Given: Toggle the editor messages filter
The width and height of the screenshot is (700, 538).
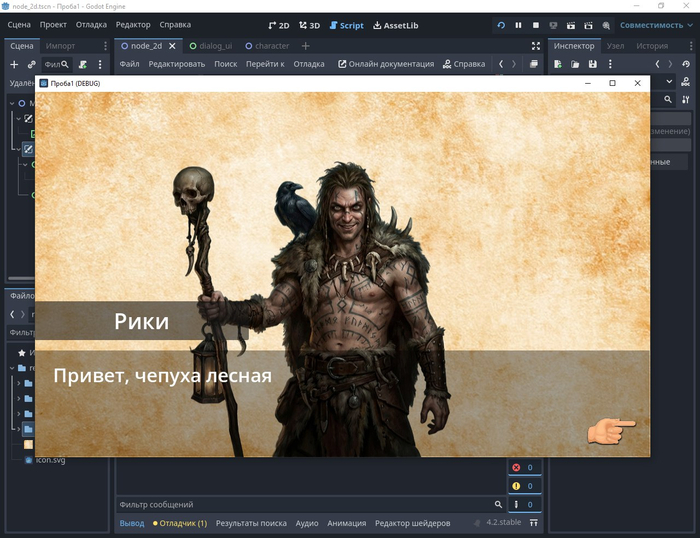Looking at the screenshot, I should [523, 505].
